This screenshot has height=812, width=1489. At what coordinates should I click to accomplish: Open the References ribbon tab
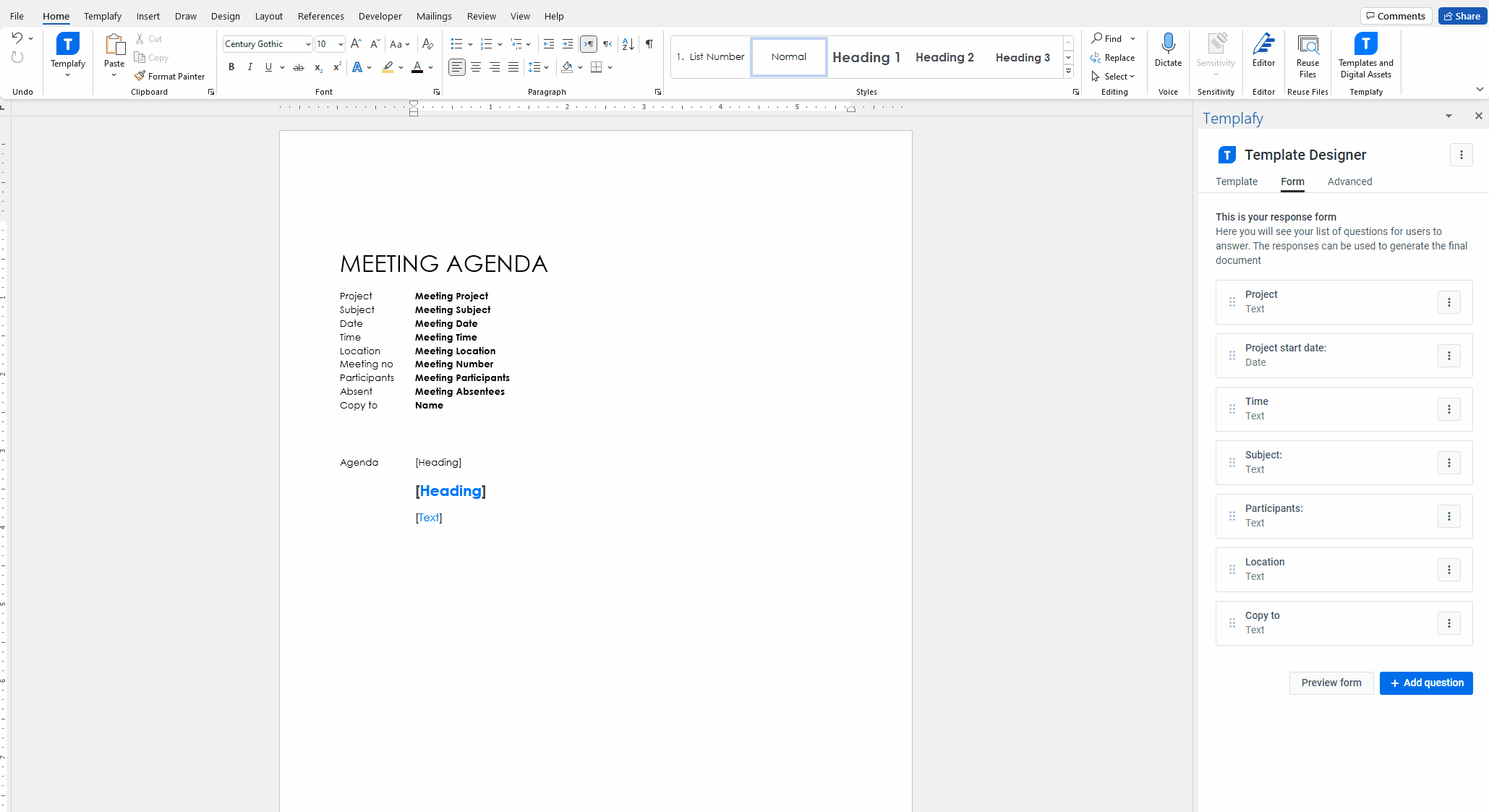320,16
